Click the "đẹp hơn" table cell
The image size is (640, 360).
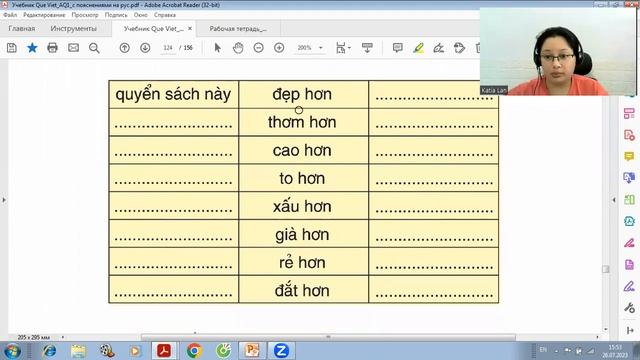(303, 94)
